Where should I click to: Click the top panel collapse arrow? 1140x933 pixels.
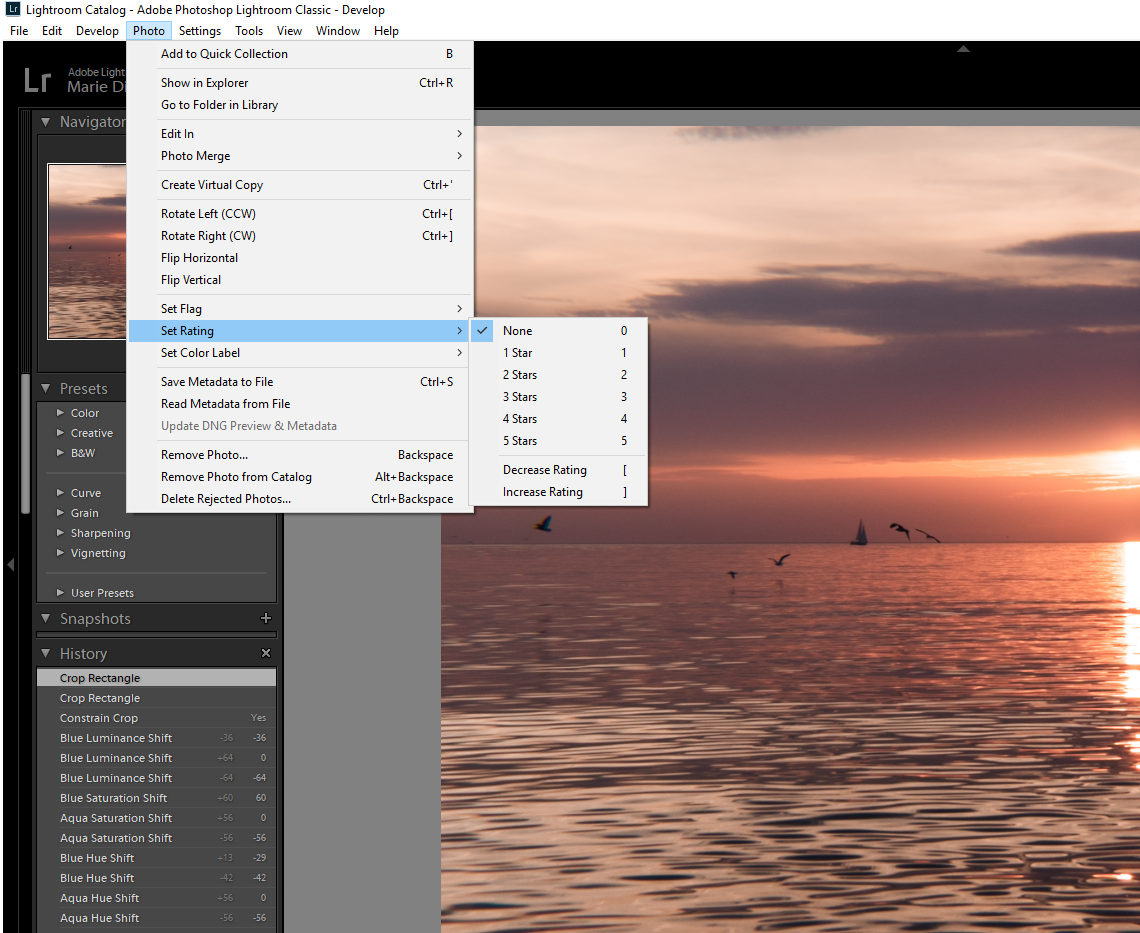[x=963, y=49]
